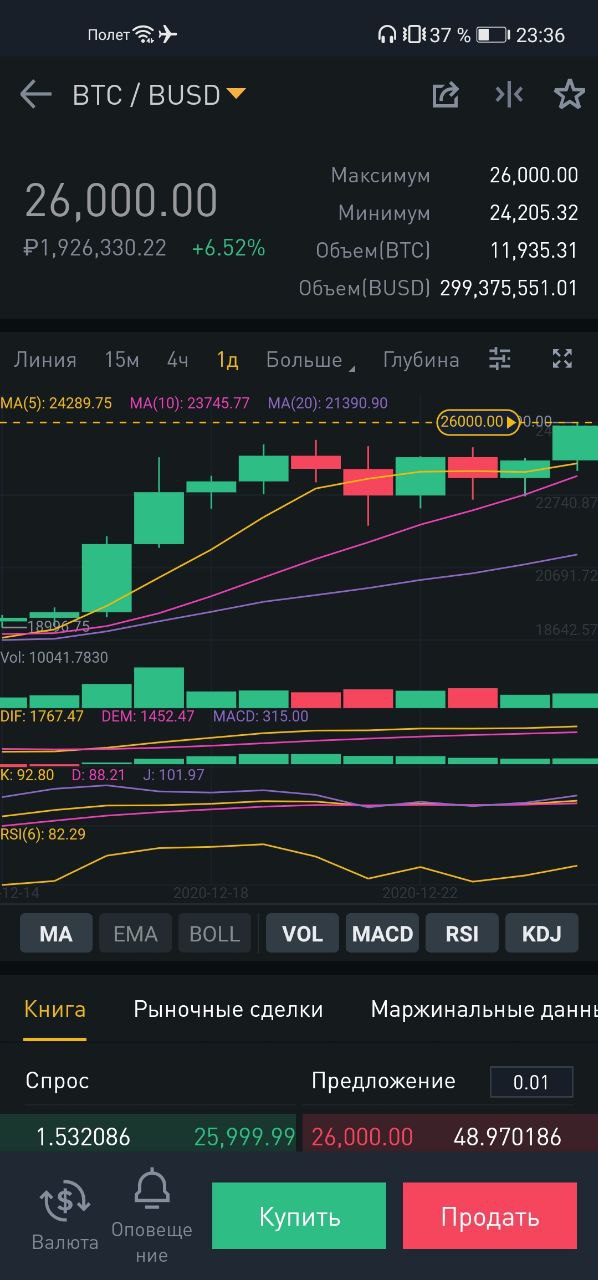Tap the bid amount 1.532086
598x1280 pixels.
(x=83, y=1137)
